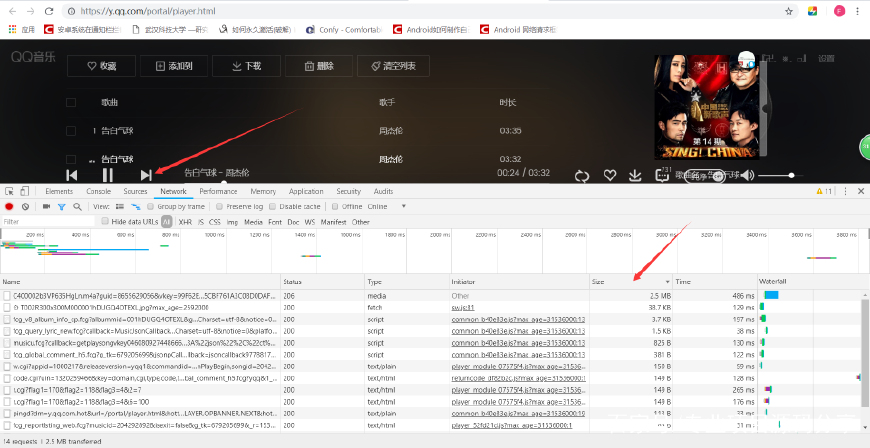
Task: Check the box for song row 03:32
Action: 71,159
